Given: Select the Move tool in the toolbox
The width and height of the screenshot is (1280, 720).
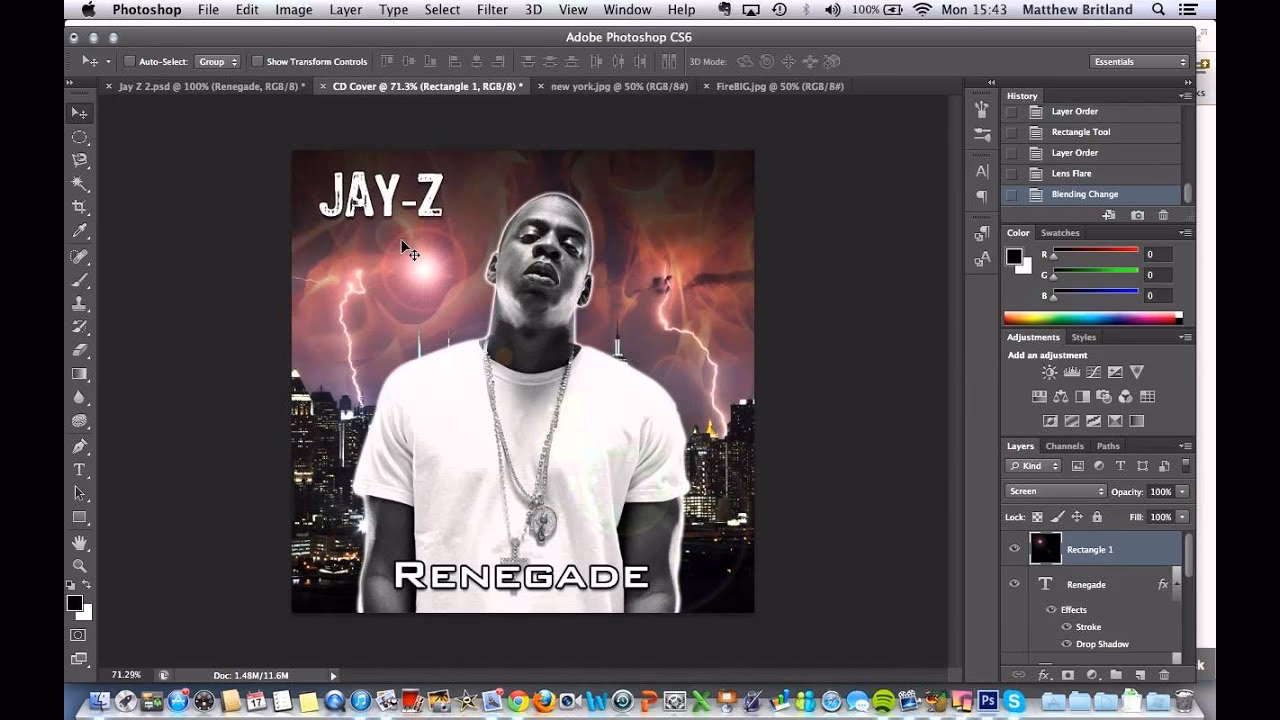Looking at the screenshot, I should click(80, 113).
